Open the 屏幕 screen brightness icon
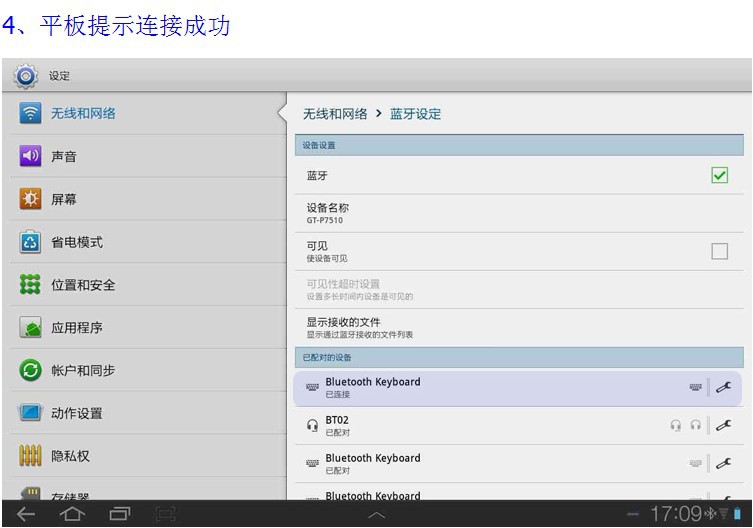The height and width of the screenshot is (528, 753). point(30,198)
